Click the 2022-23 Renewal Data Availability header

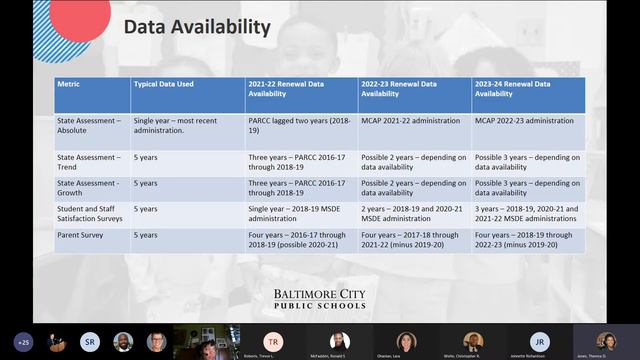[x=415, y=95]
